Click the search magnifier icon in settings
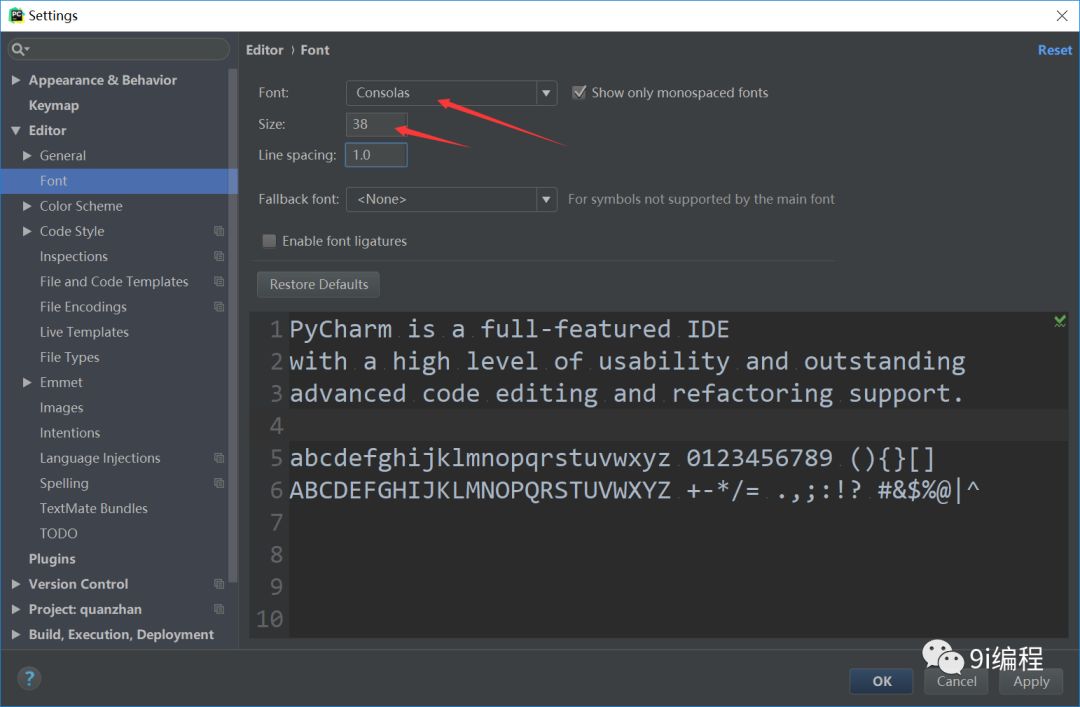The height and width of the screenshot is (707, 1080). (19, 49)
